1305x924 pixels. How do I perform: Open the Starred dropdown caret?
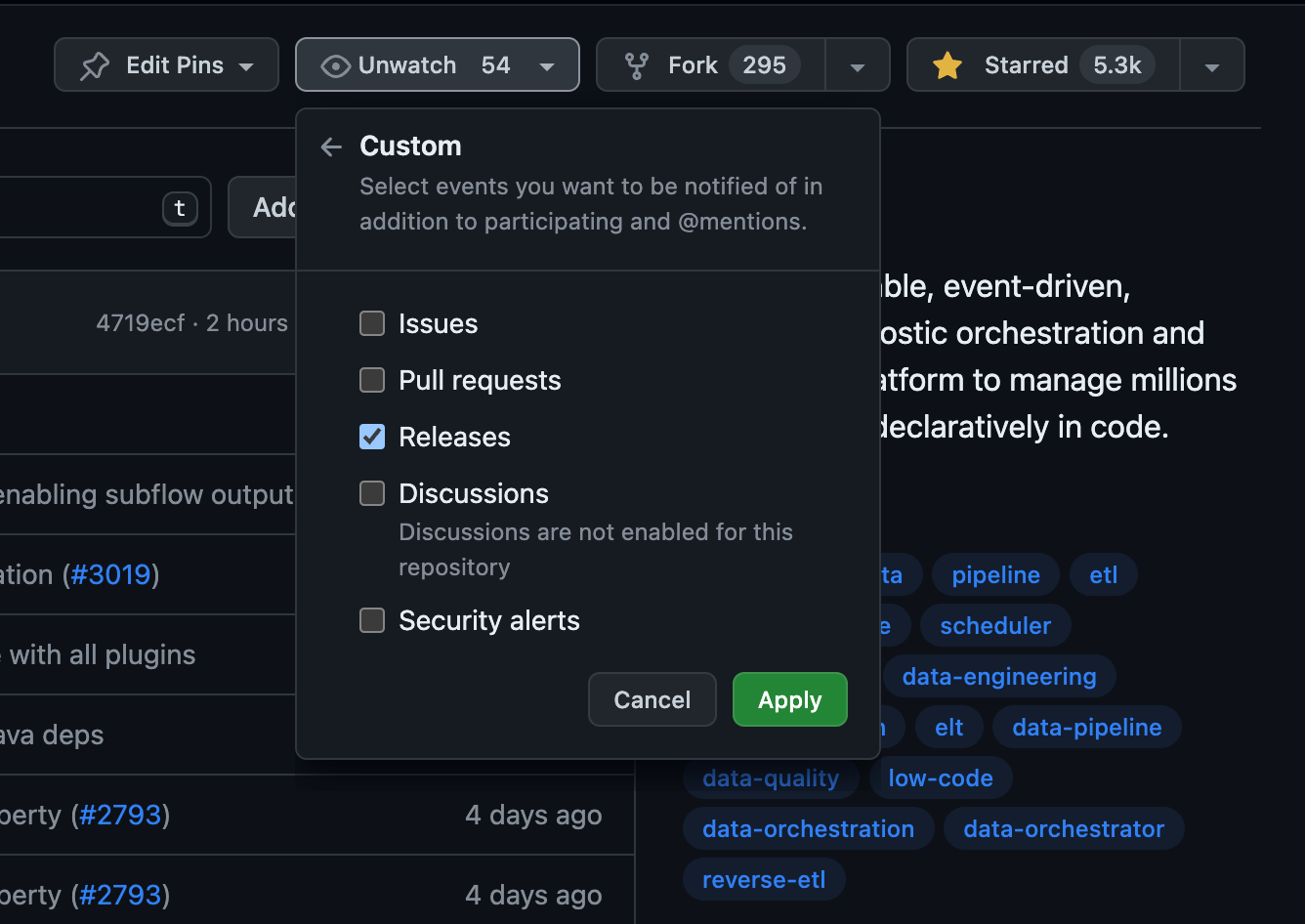1212,64
